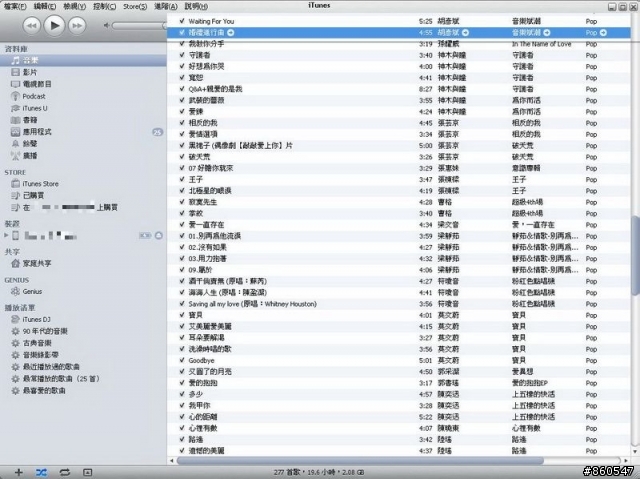Viewport: 640px width, 479px height.
Task: Click the device eject button
Action: (159, 235)
